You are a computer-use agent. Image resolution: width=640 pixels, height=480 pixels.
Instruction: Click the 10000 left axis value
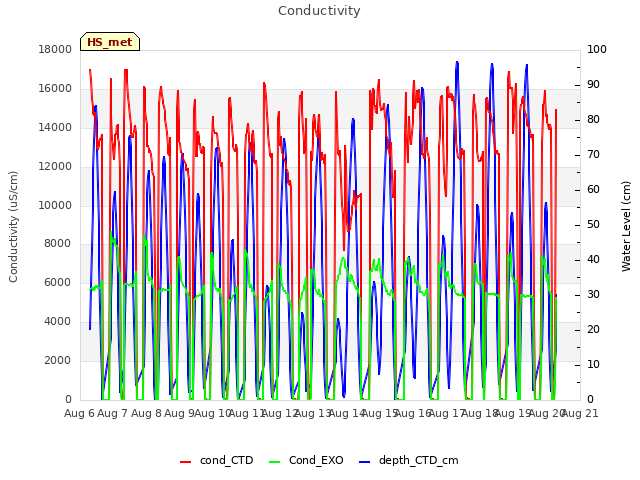click(x=55, y=205)
